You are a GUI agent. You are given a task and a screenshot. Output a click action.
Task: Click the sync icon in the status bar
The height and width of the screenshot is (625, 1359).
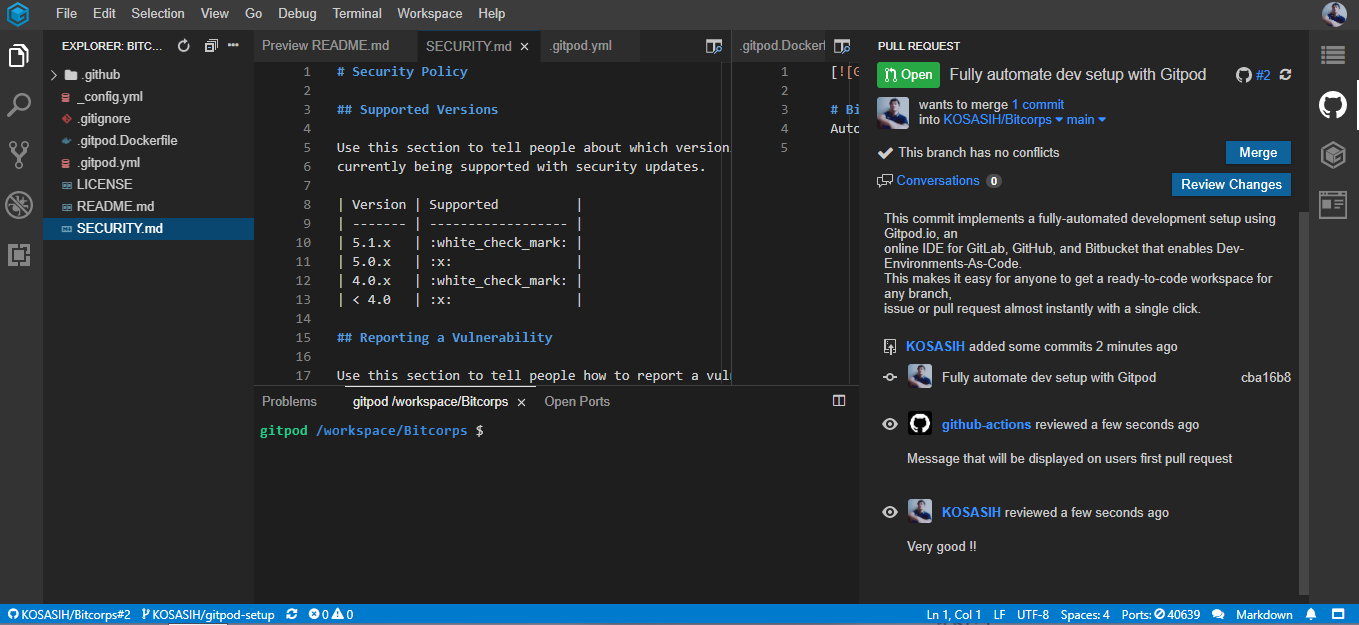(x=292, y=615)
